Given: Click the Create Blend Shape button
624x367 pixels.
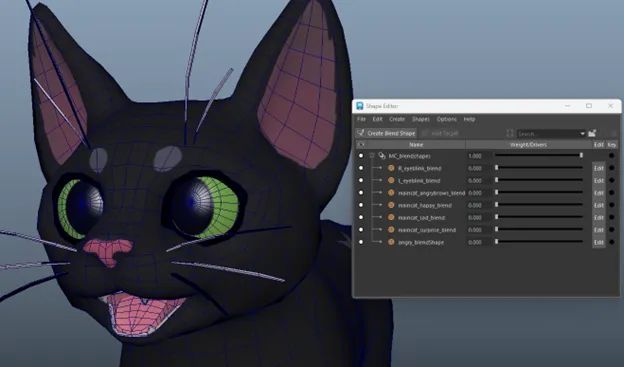Looking at the screenshot, I should pos(386,133).
